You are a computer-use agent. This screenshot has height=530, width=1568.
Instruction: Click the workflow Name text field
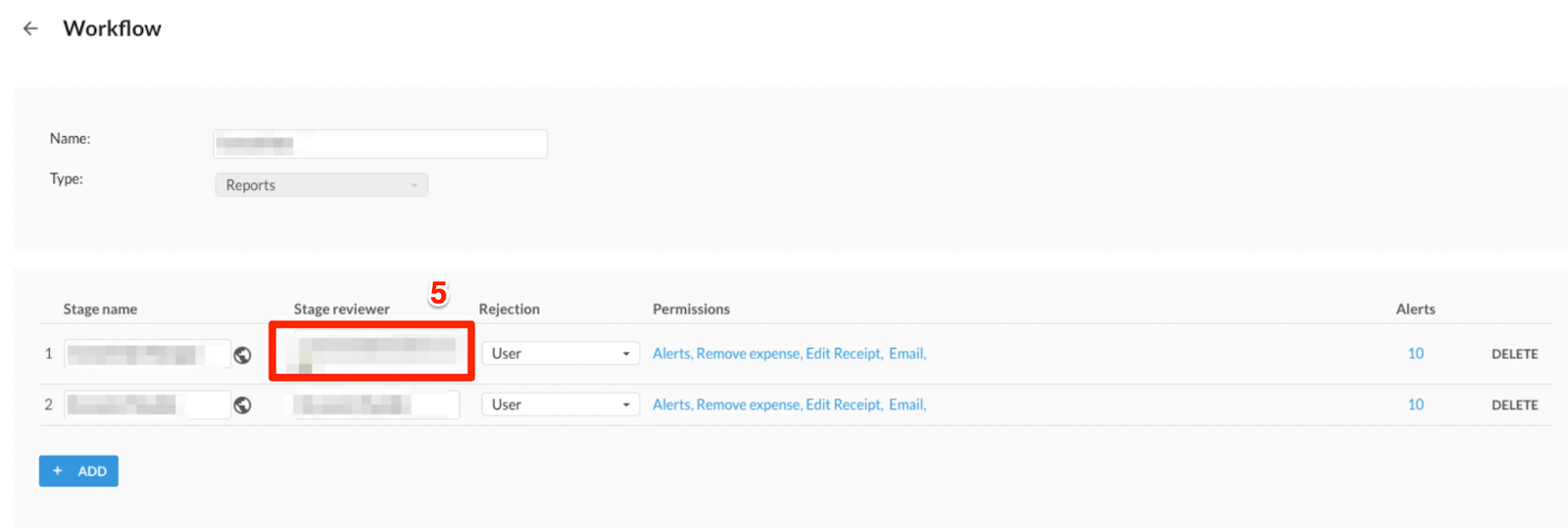tap(380, 144)
